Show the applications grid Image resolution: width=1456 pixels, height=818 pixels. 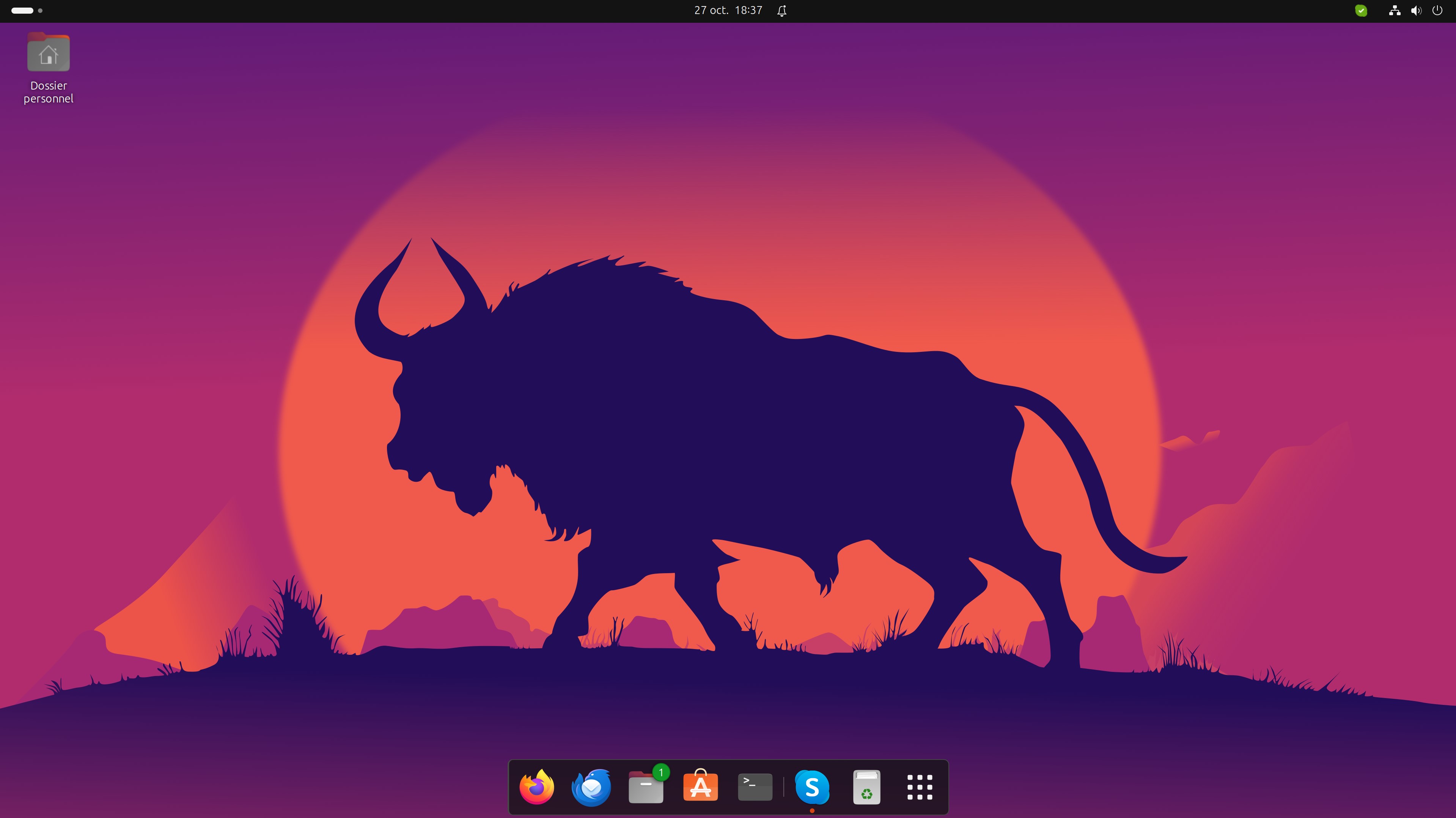919,786
